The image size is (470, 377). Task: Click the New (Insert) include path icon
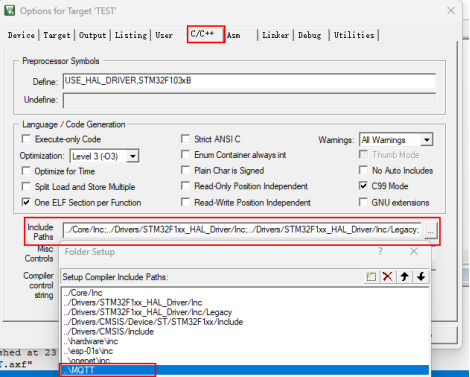click(371, 277)
